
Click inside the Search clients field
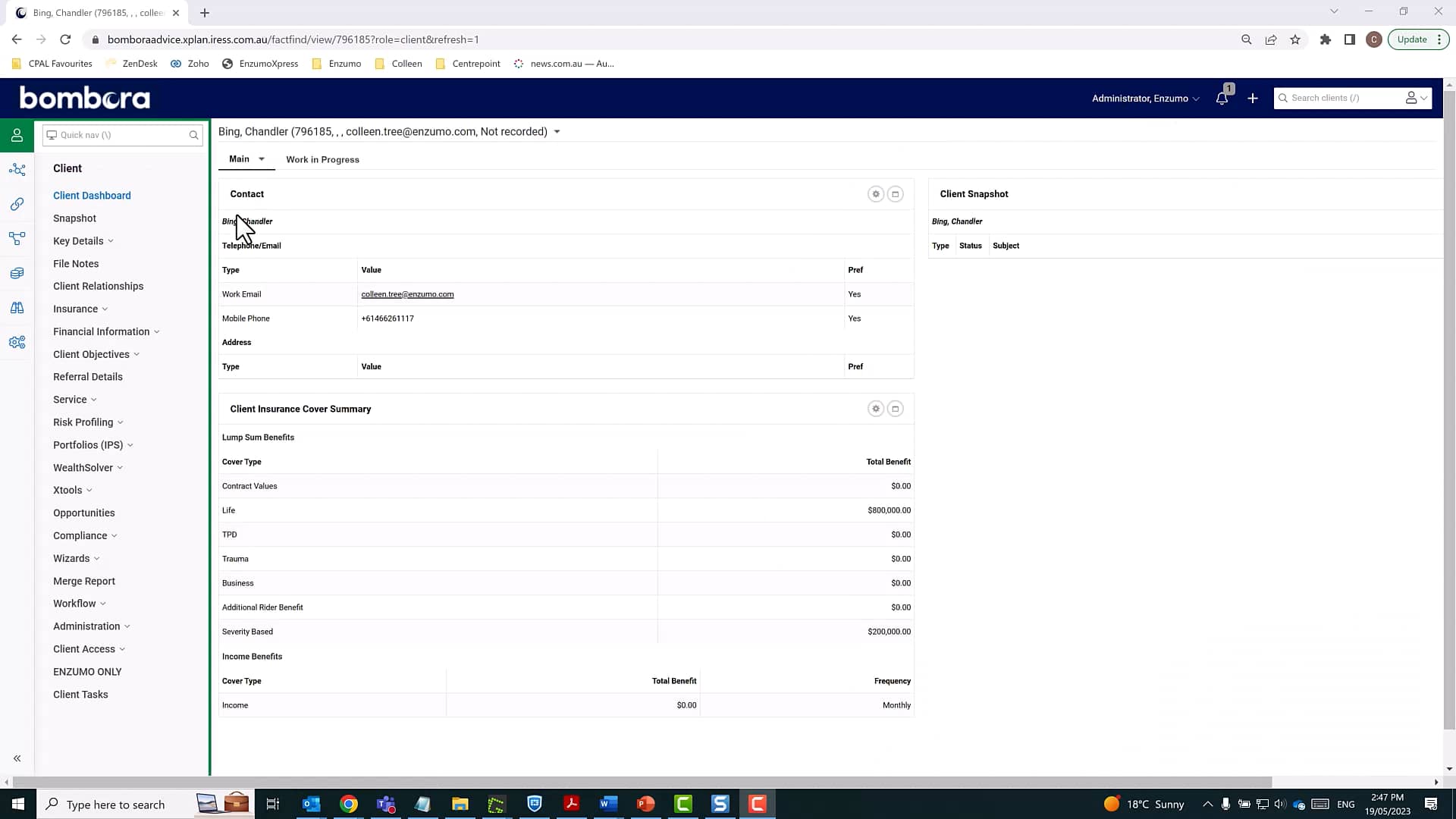click(1342, 97)
